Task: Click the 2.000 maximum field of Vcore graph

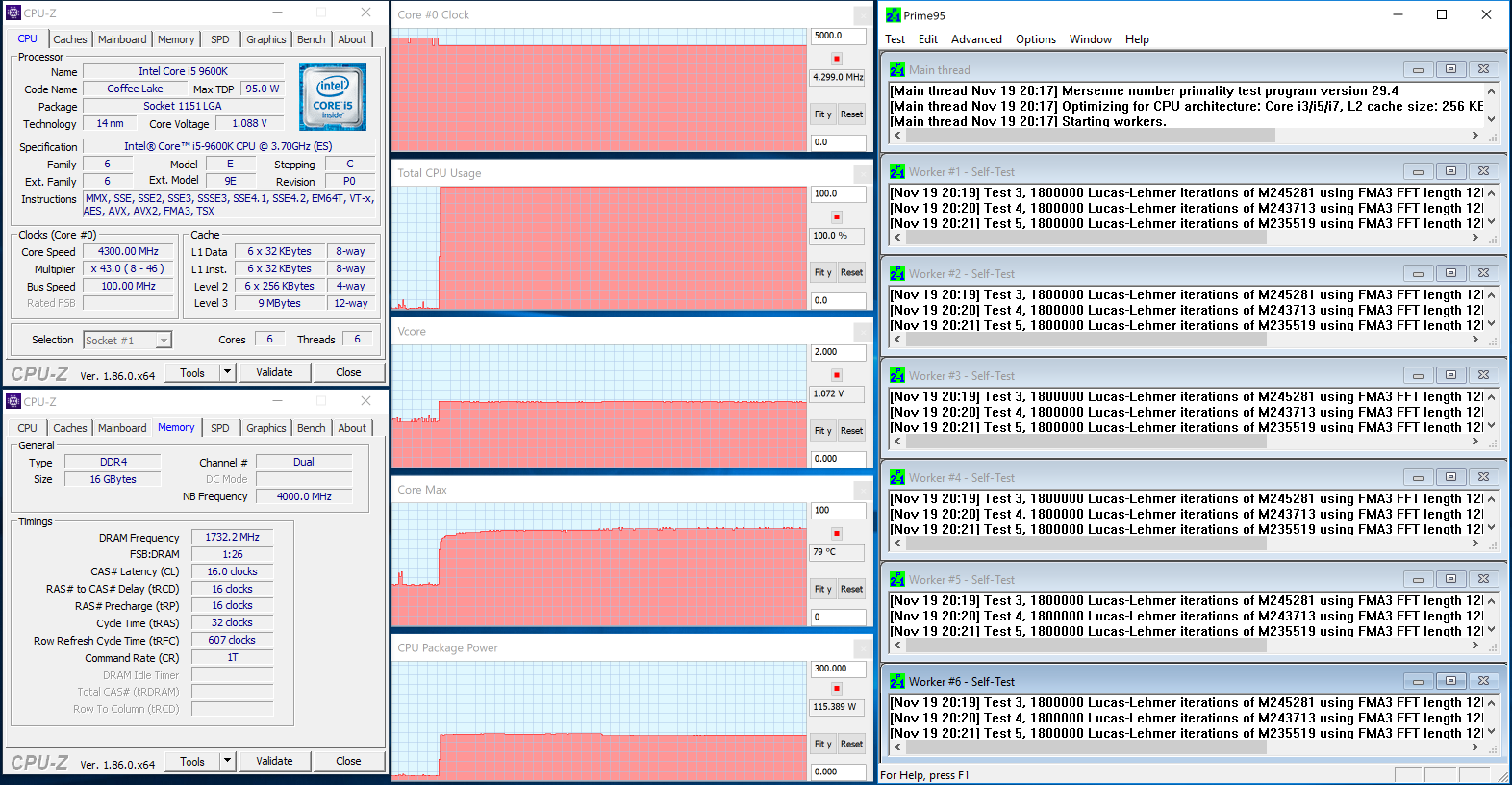Action: (x=839, y=352)
